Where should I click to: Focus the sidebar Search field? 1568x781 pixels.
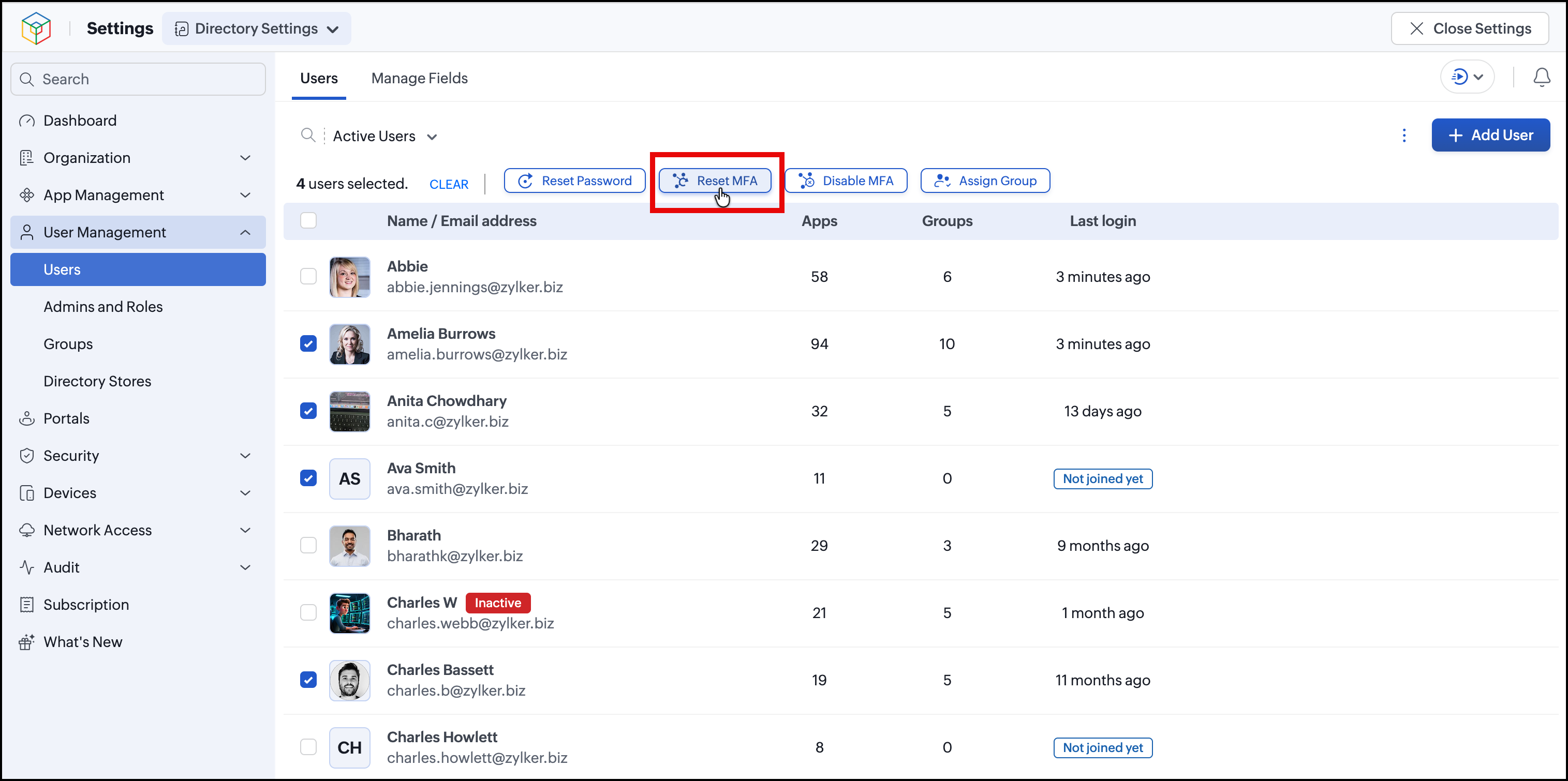pos(138,79)
